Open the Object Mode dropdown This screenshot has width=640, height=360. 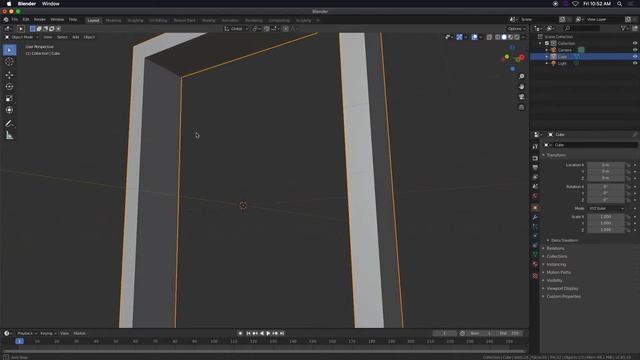(21, 37)
